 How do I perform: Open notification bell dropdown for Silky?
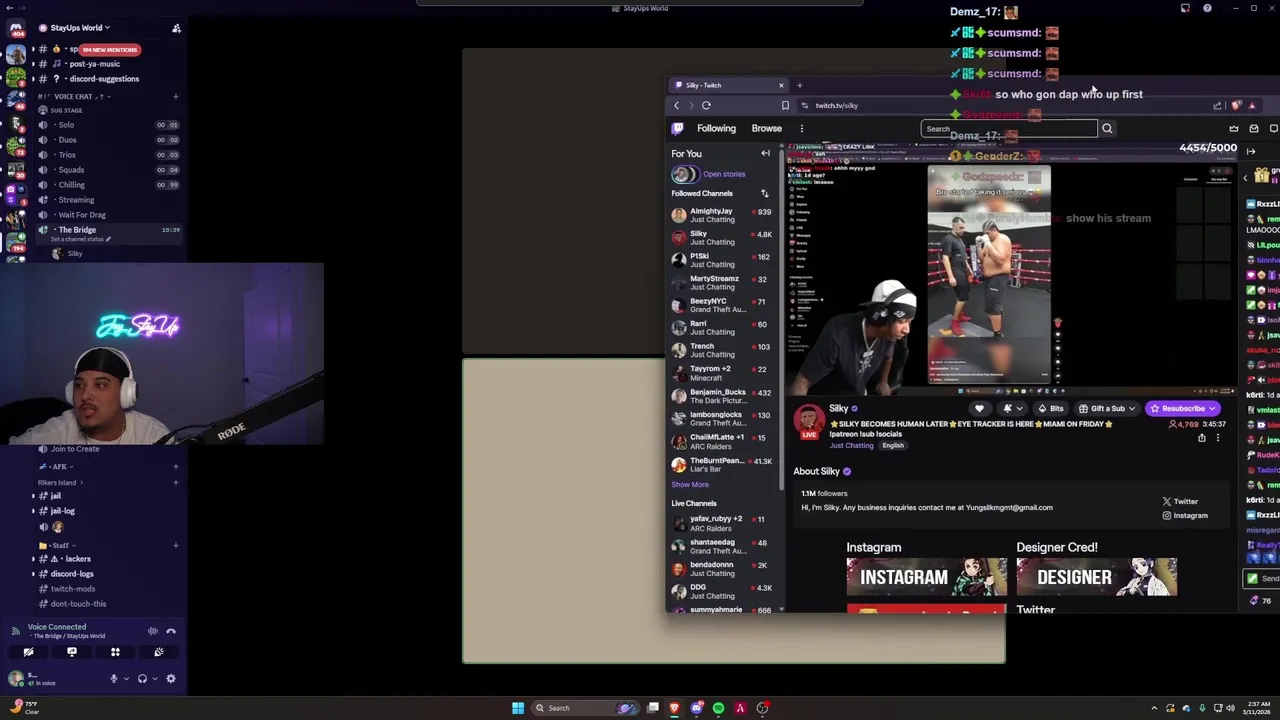1013,408
